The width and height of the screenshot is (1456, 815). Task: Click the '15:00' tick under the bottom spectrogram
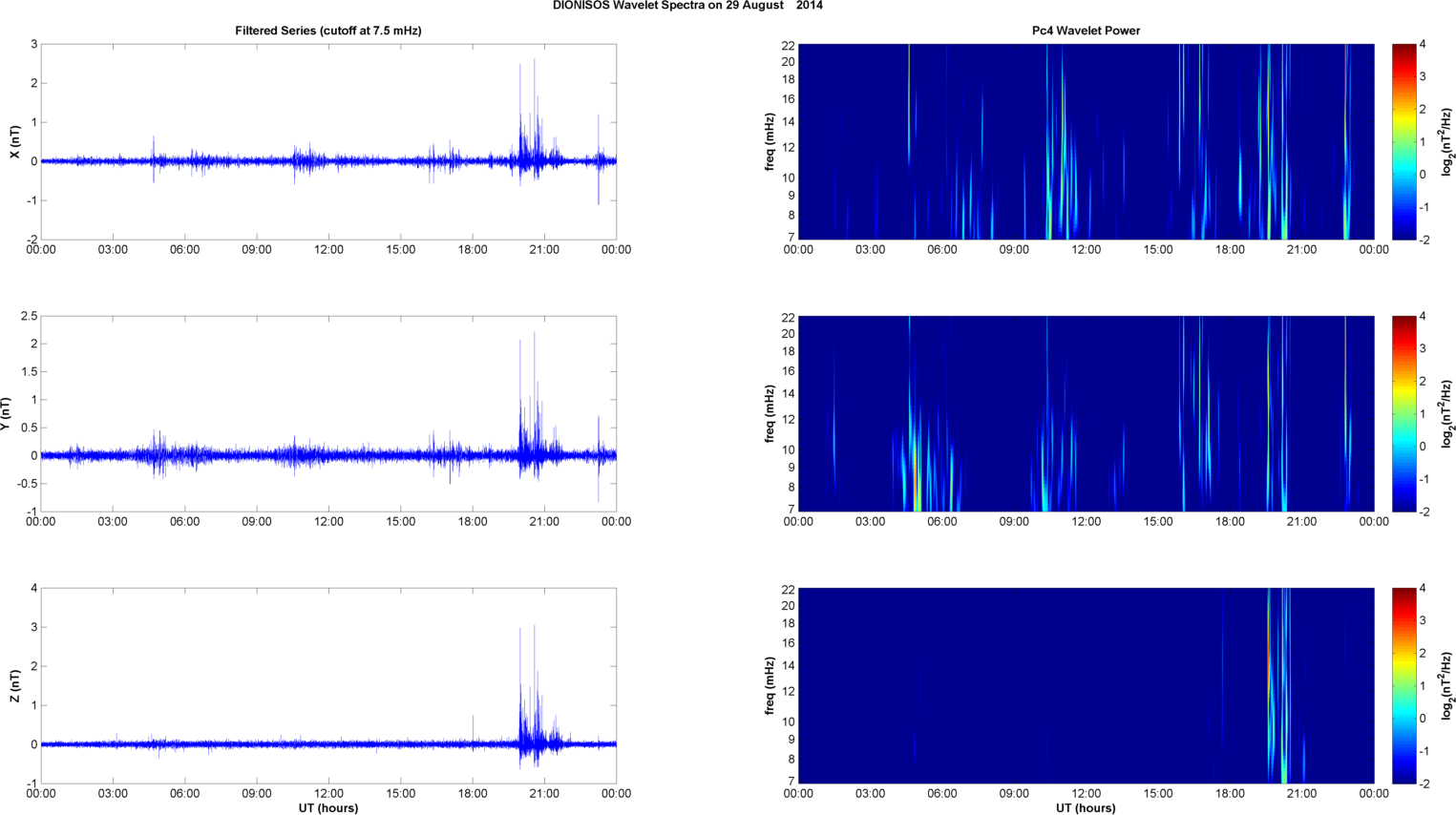click(1158, 794)
